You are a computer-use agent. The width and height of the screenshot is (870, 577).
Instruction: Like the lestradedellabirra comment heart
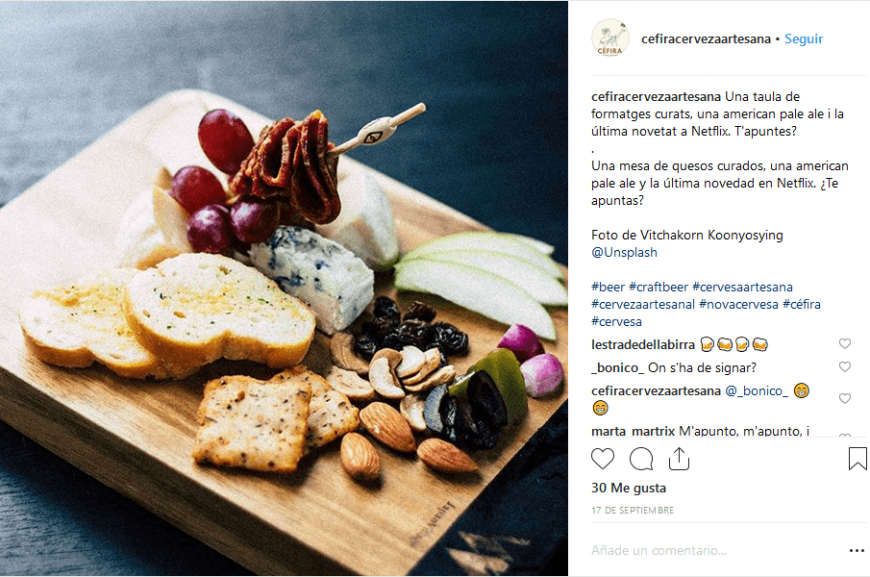844,344
